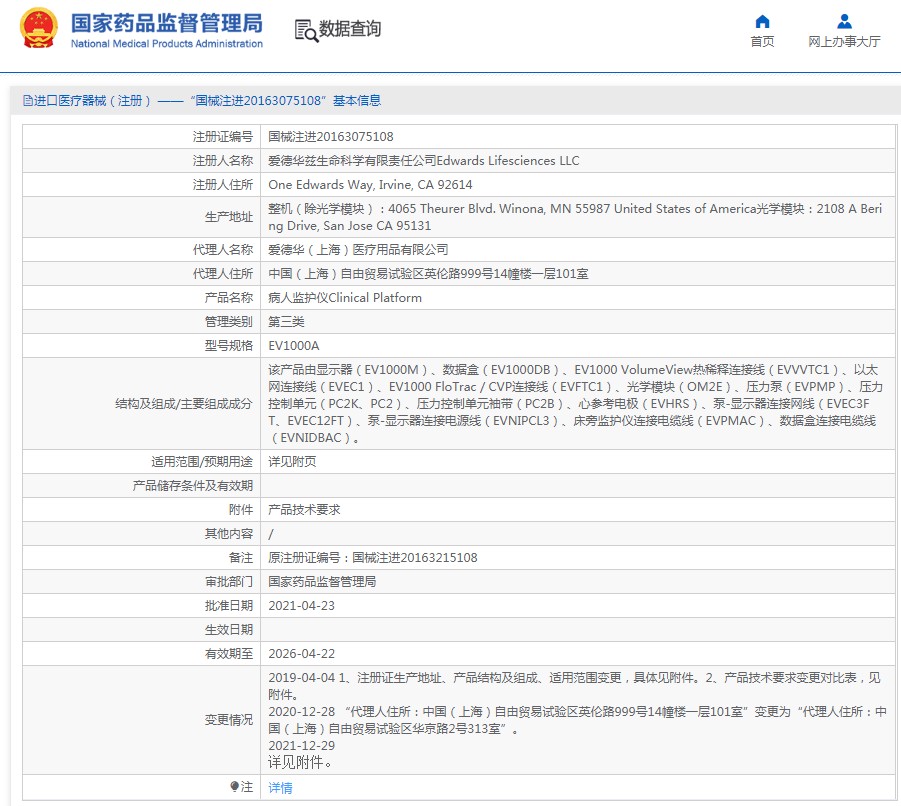901x806 pixels.
Task: Click the document icon before 进口医疗器械
Action: (28, 101)
